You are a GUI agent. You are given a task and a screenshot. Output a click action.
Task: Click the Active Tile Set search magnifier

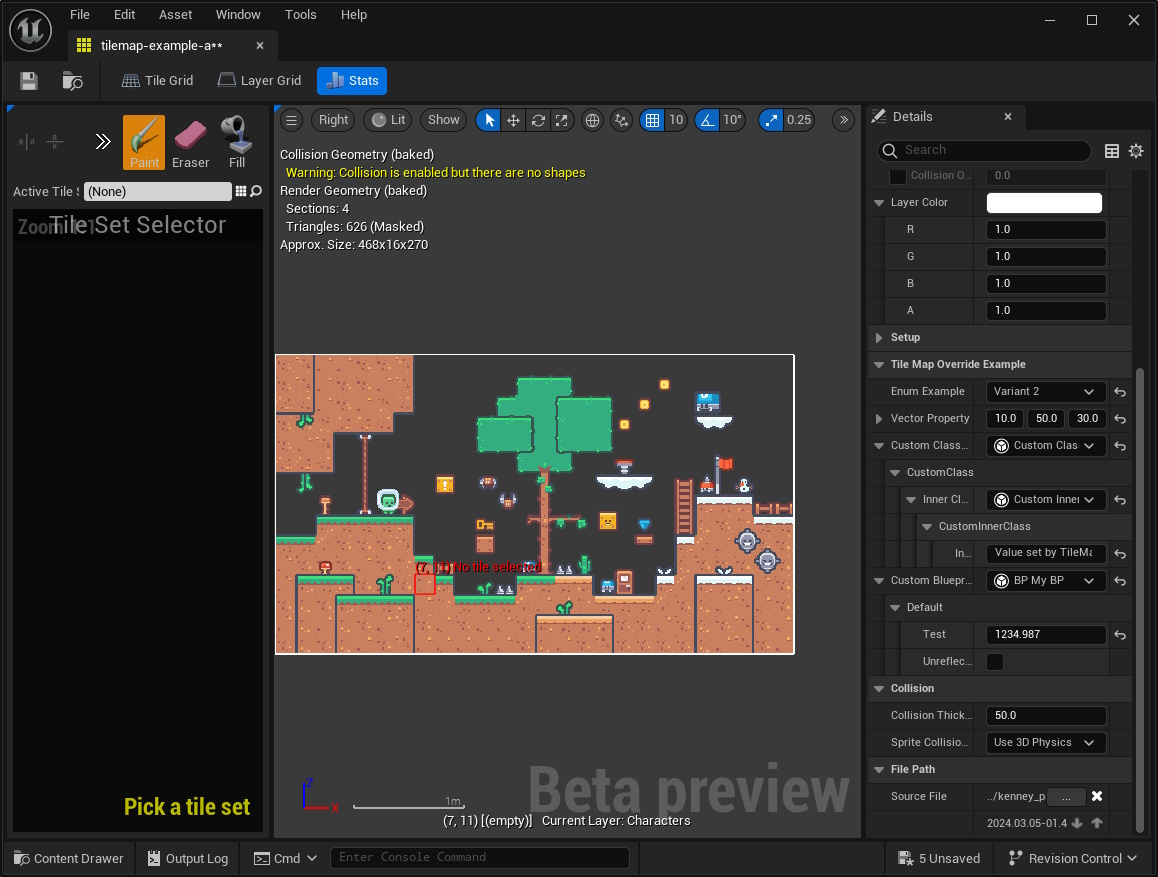pos(256,191)
